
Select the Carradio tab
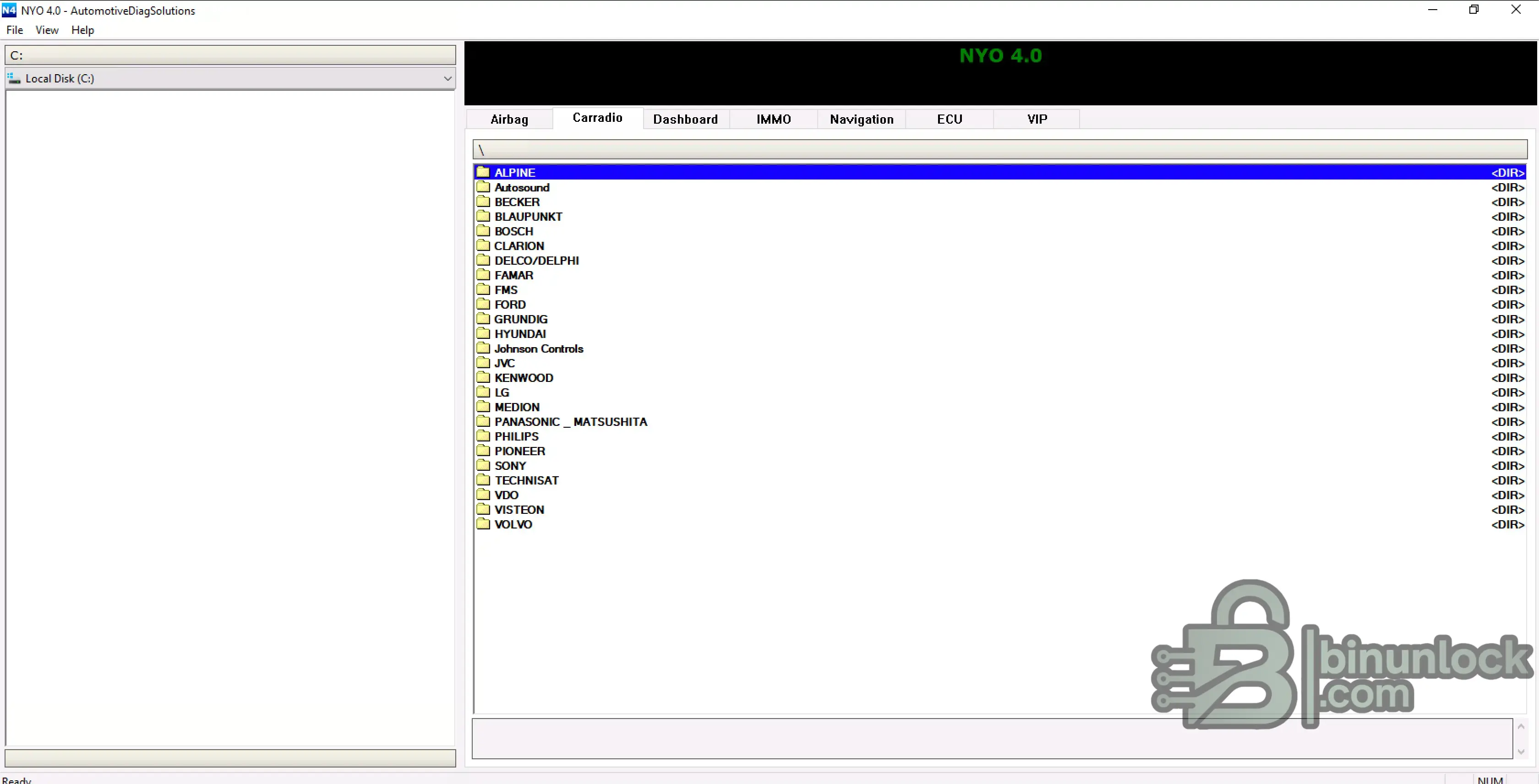597,118
